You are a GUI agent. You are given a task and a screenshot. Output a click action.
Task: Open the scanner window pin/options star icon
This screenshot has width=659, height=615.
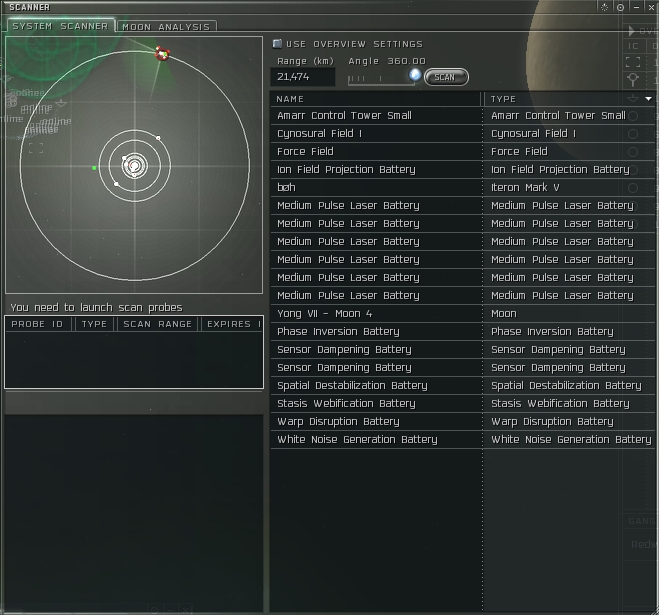[x=604, y=7]
